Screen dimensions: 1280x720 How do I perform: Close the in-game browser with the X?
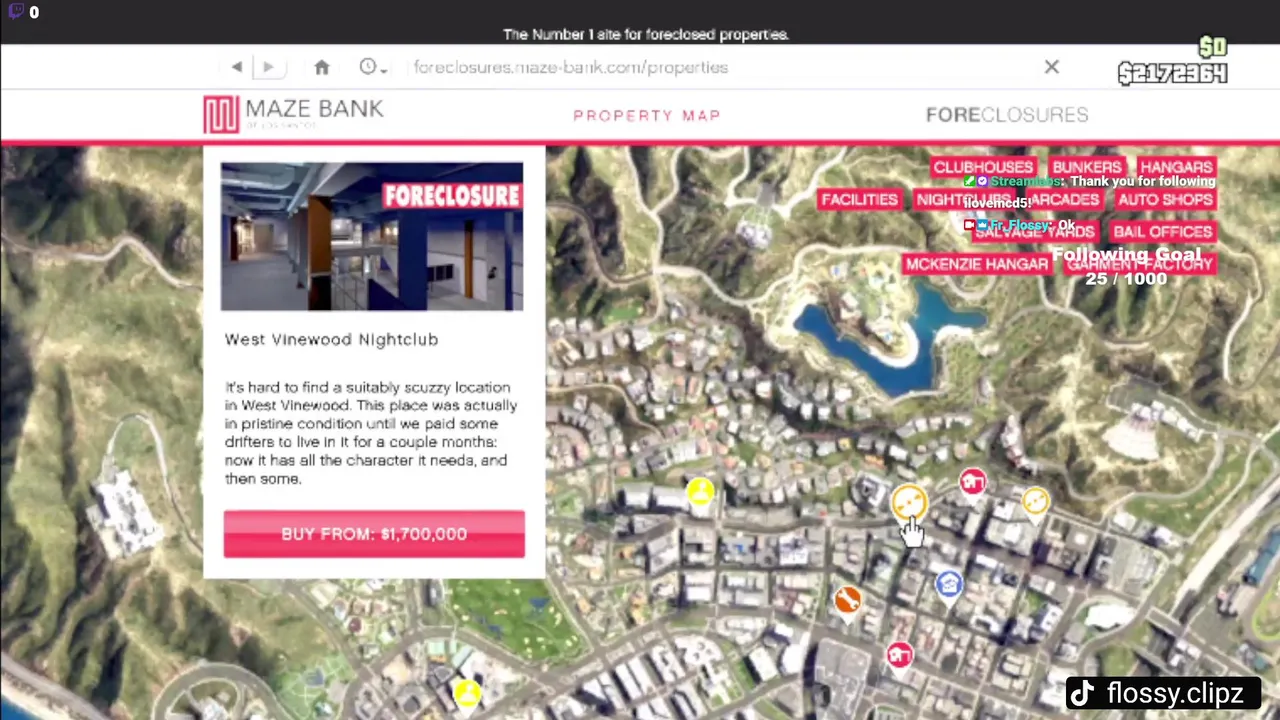1052,67
